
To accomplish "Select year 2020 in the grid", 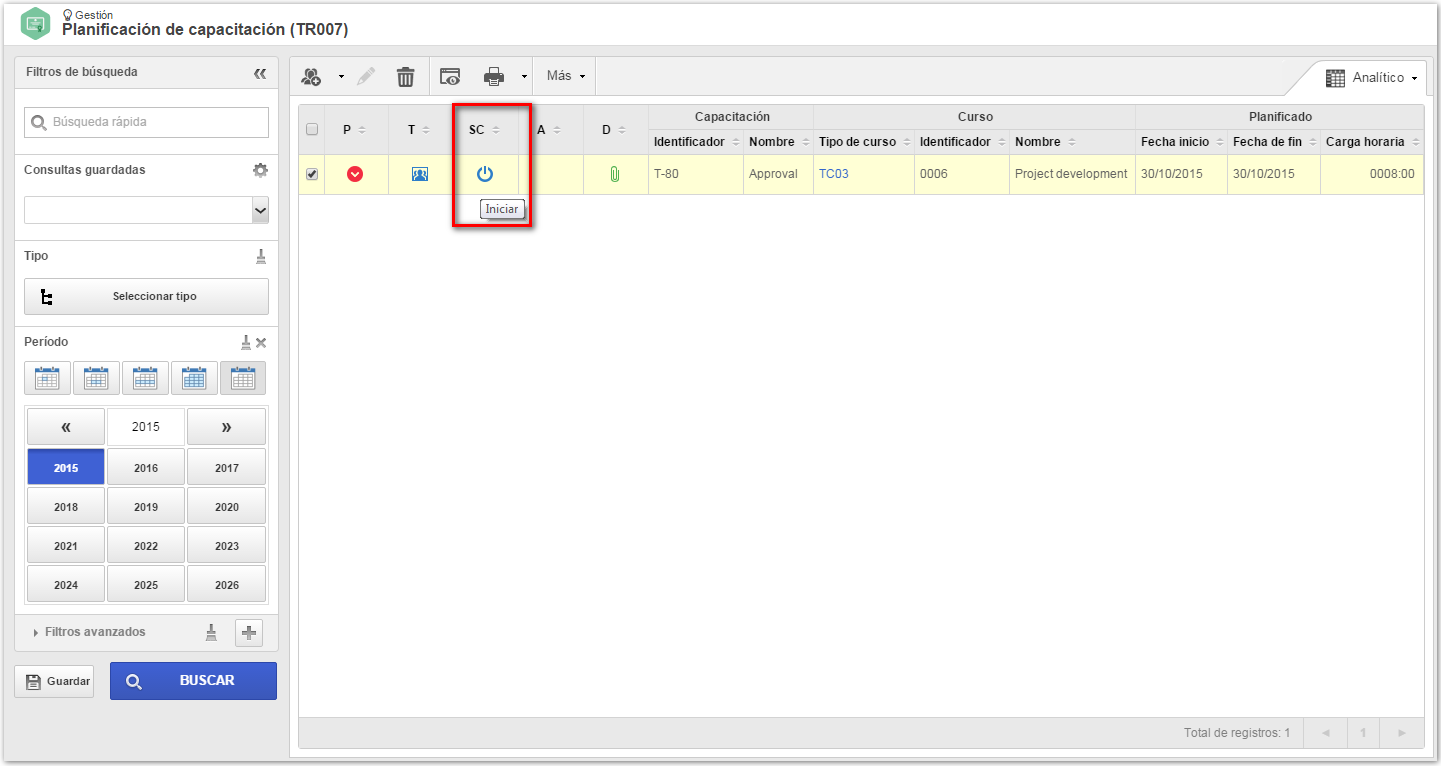I will [226, 507].
